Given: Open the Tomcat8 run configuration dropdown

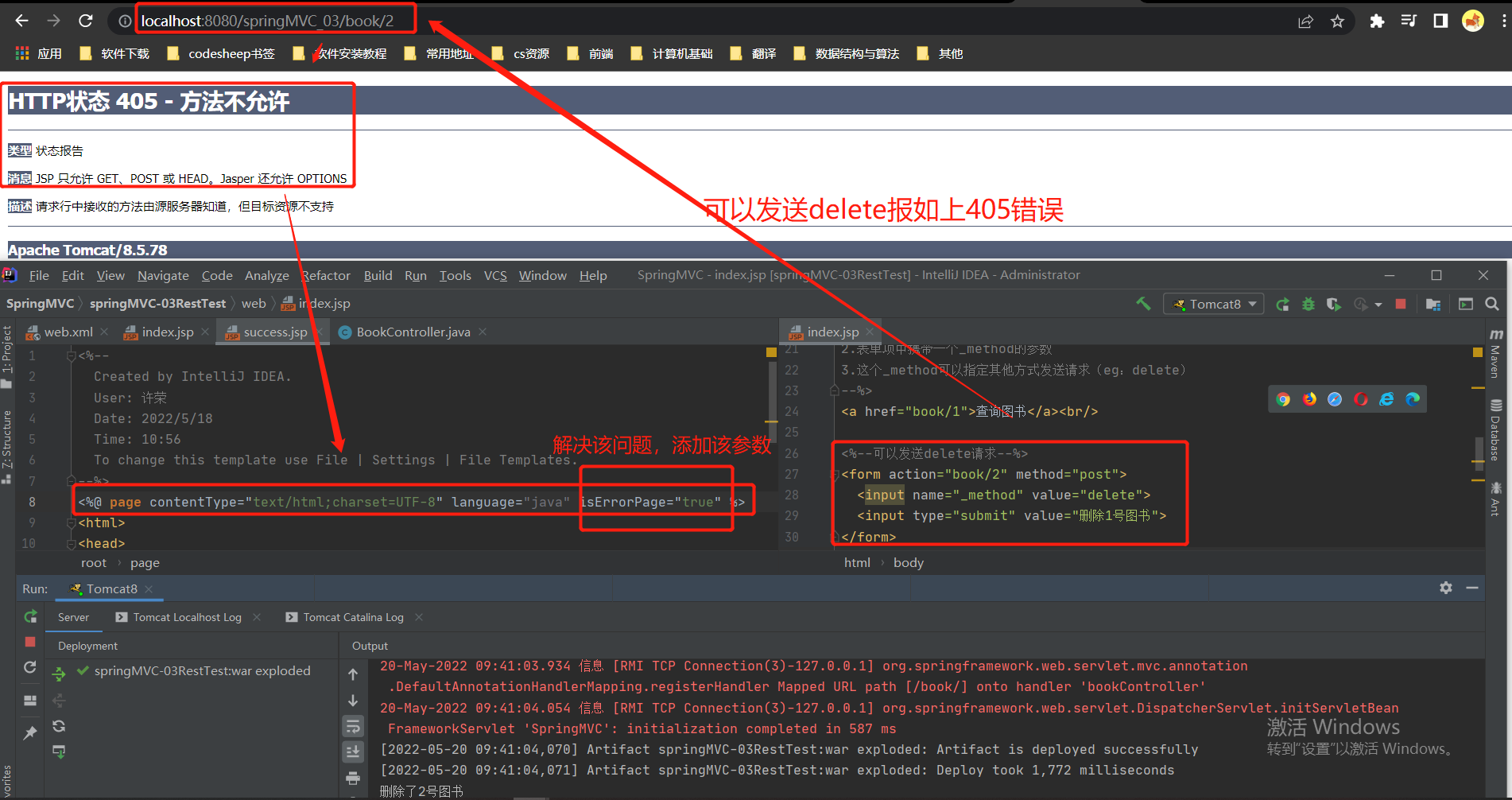Looking at the screenshot, I should [1214, 304].
